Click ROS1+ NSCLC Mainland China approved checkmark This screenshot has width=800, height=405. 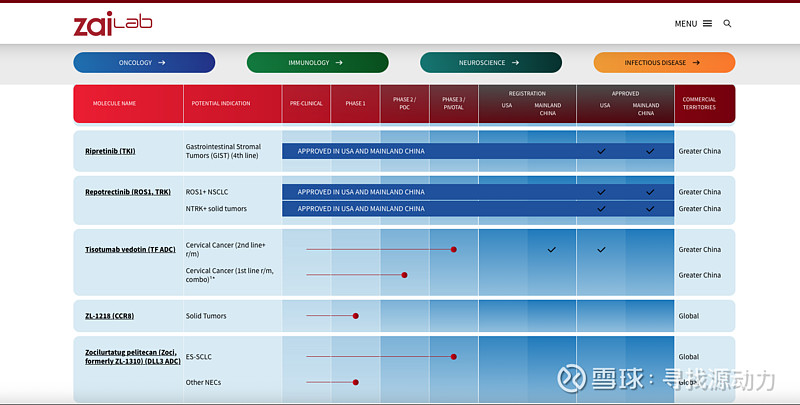click(650, 192)
